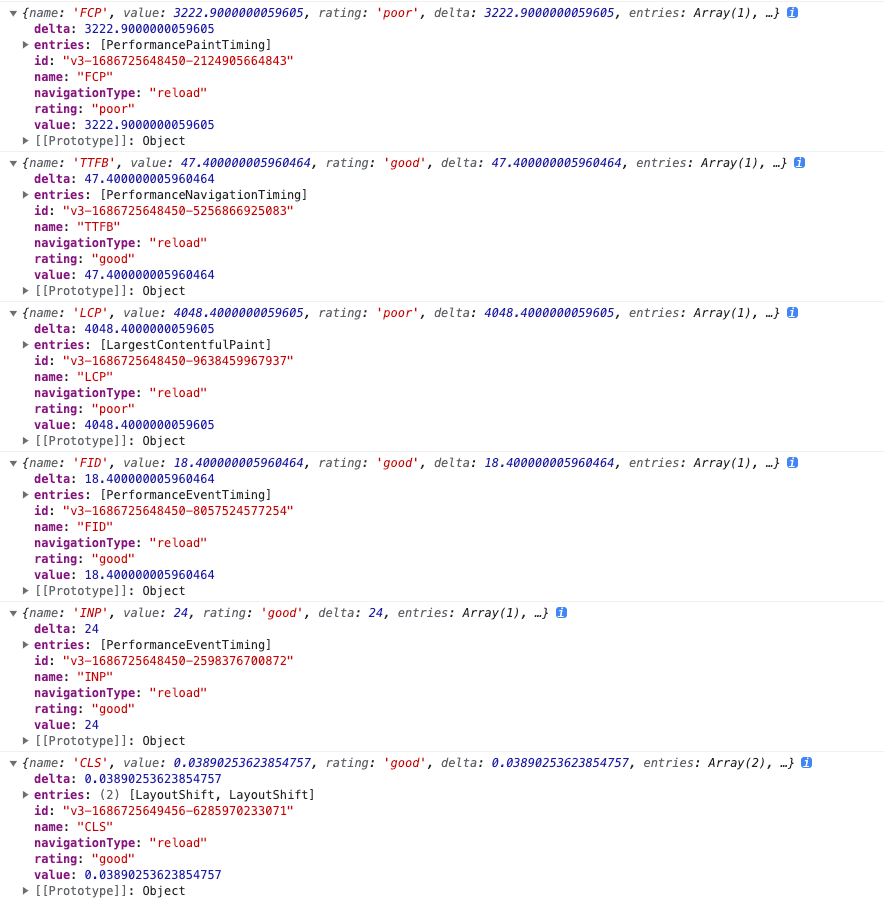Collapse the LCP metric object
The image size is (884, 899).
coord(13,313)
